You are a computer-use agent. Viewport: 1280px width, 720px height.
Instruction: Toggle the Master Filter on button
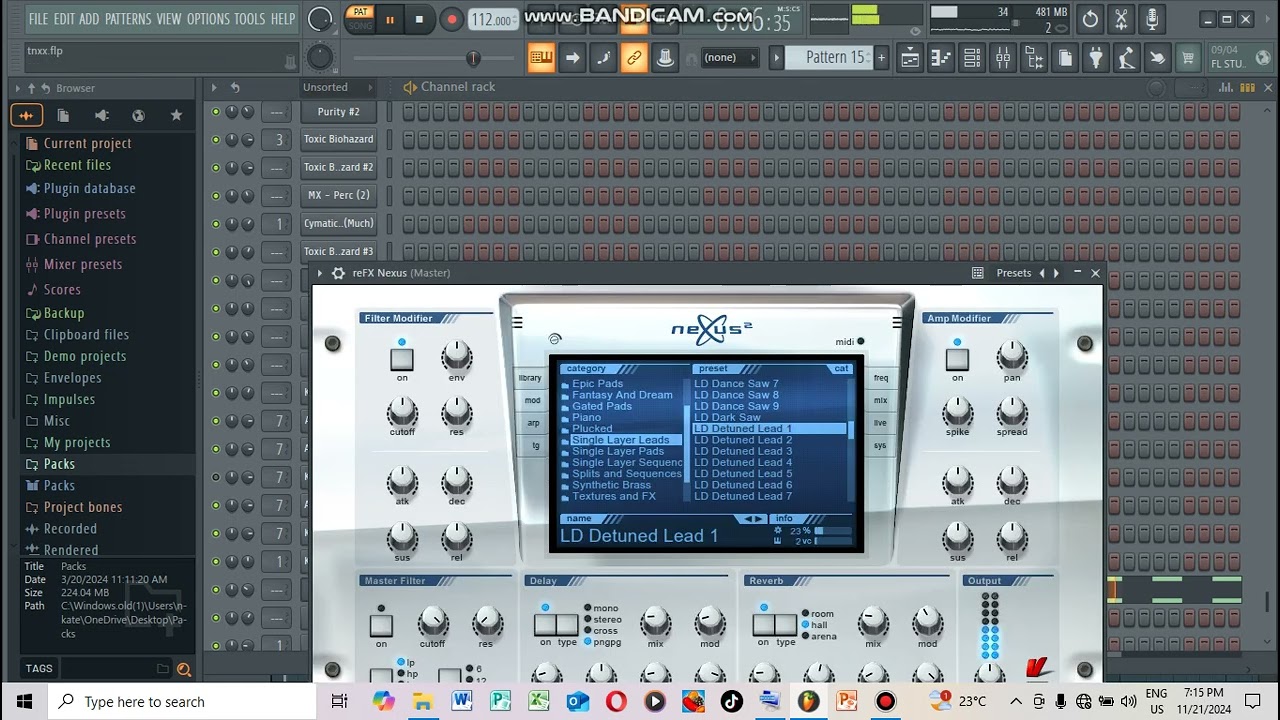(x=381, y=626)
